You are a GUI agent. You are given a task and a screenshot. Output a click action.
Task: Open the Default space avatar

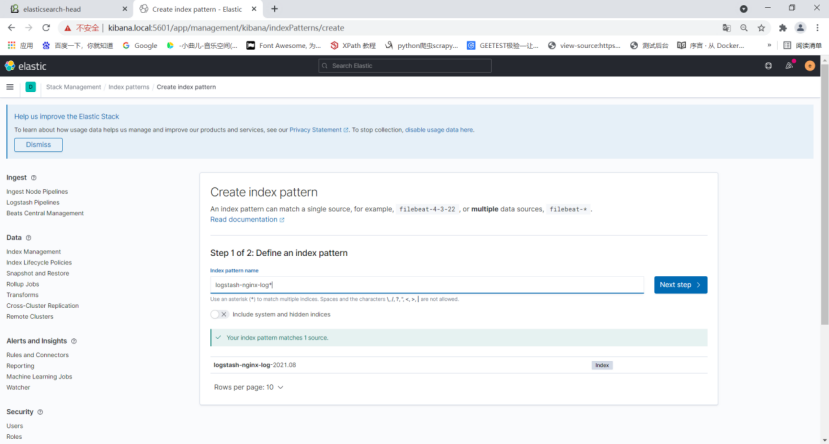point(31,87)
